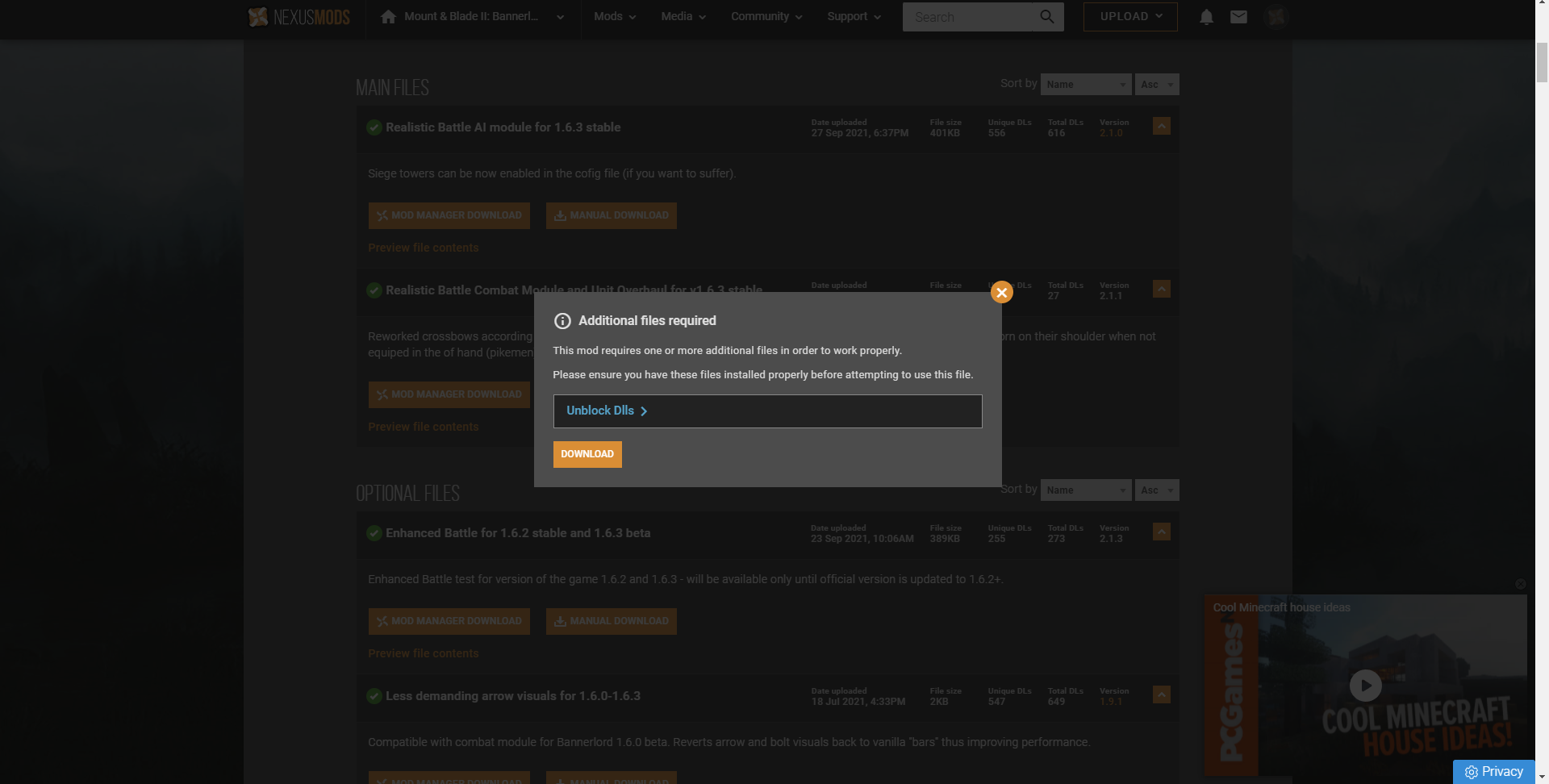The width and height of the screenshot is (1549, 784).
Task: Open the Support menu
Action: pos(854,17)
